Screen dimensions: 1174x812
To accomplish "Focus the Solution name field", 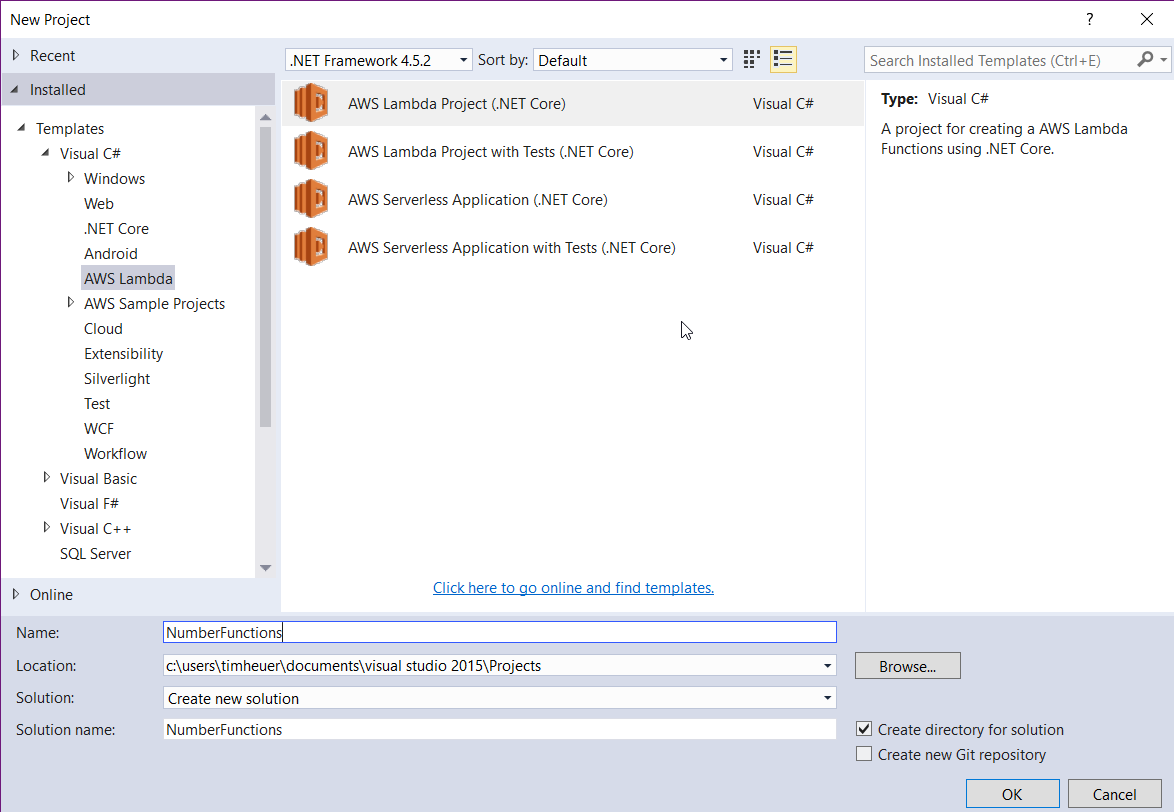I will click(x=499, y=730).
